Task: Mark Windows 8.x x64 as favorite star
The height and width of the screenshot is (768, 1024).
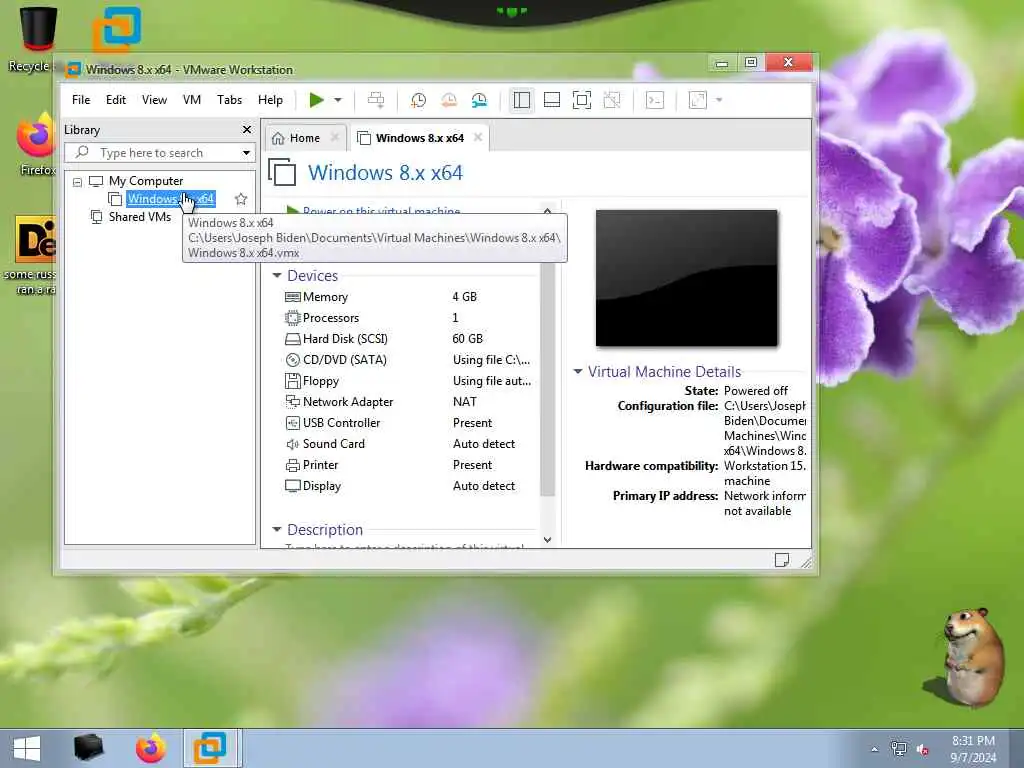Action: [x=241, y=199]
